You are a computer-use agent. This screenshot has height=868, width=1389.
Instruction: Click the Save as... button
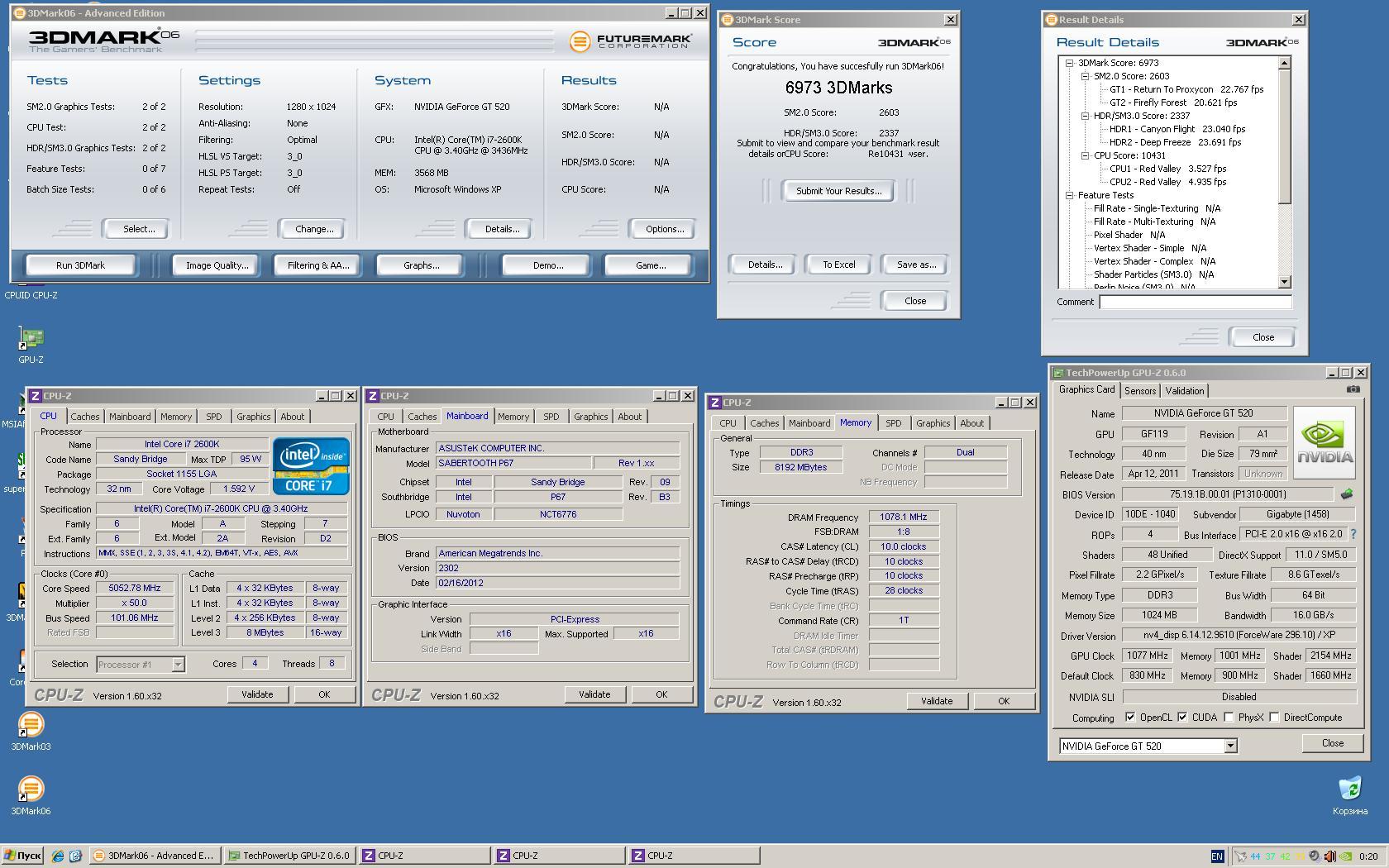[x=916, y=265]
